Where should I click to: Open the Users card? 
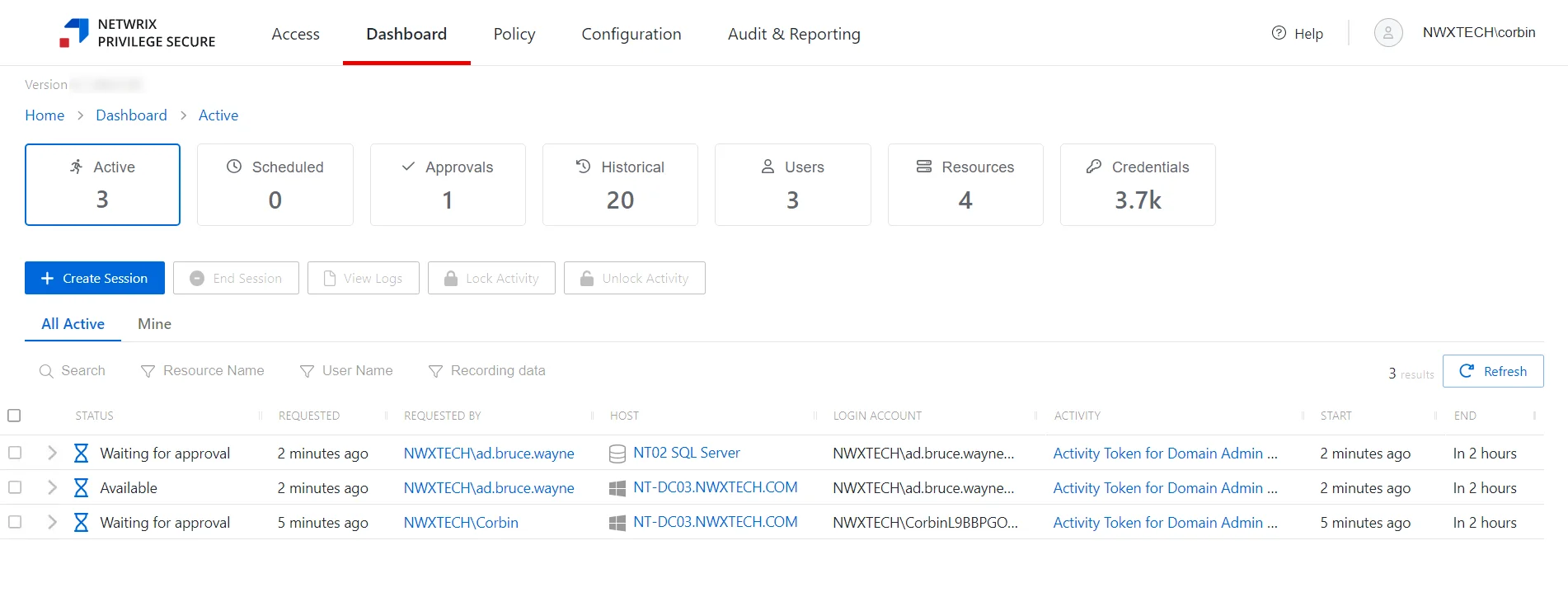tap(793, 185)
